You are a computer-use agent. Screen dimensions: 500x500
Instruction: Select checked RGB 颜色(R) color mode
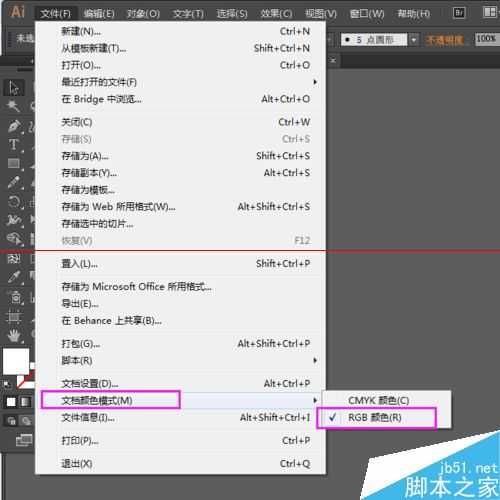tap(387, 417)
